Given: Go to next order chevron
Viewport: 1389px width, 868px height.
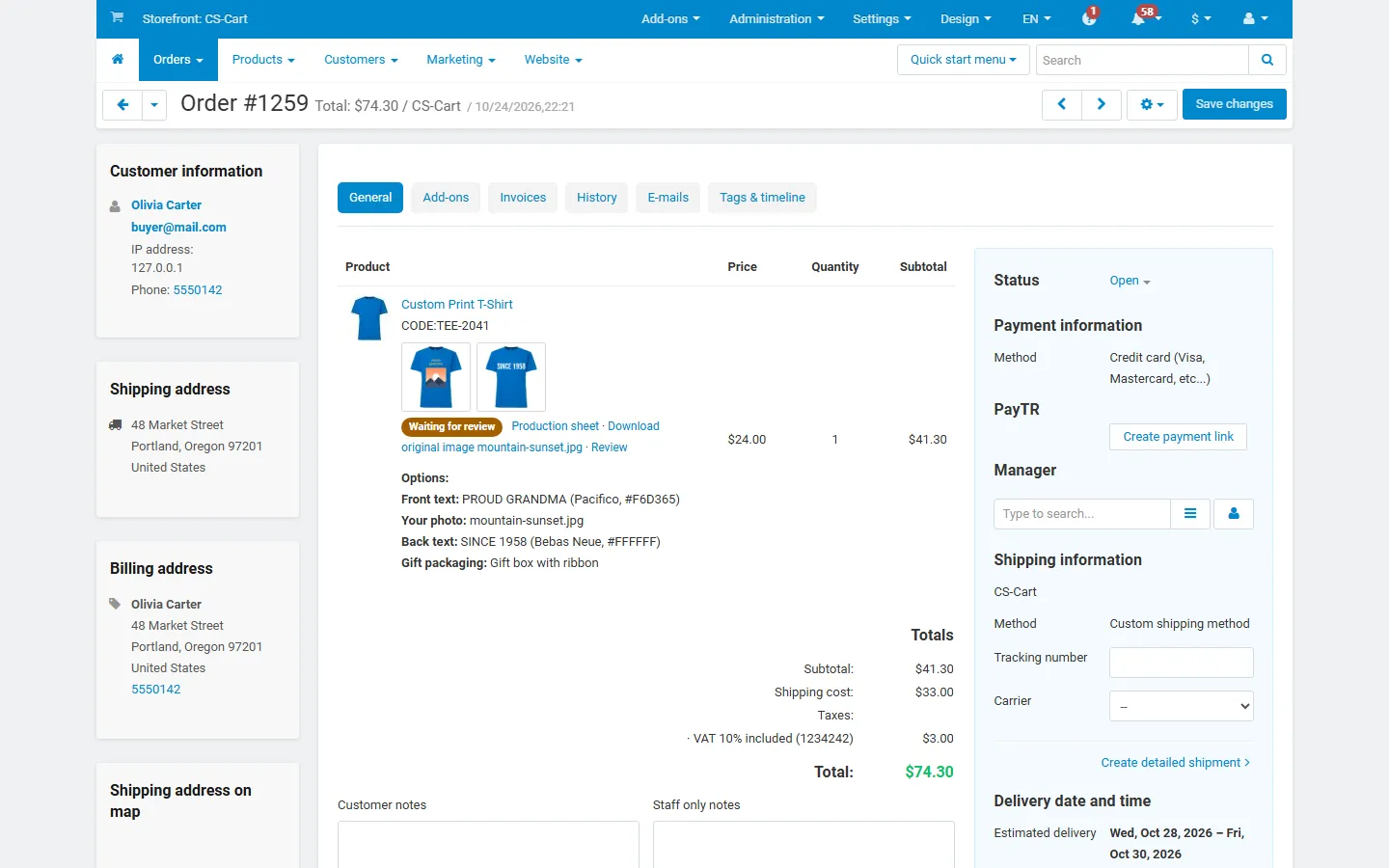Looking at the screenshot, I should click(x=1102, y=104).
